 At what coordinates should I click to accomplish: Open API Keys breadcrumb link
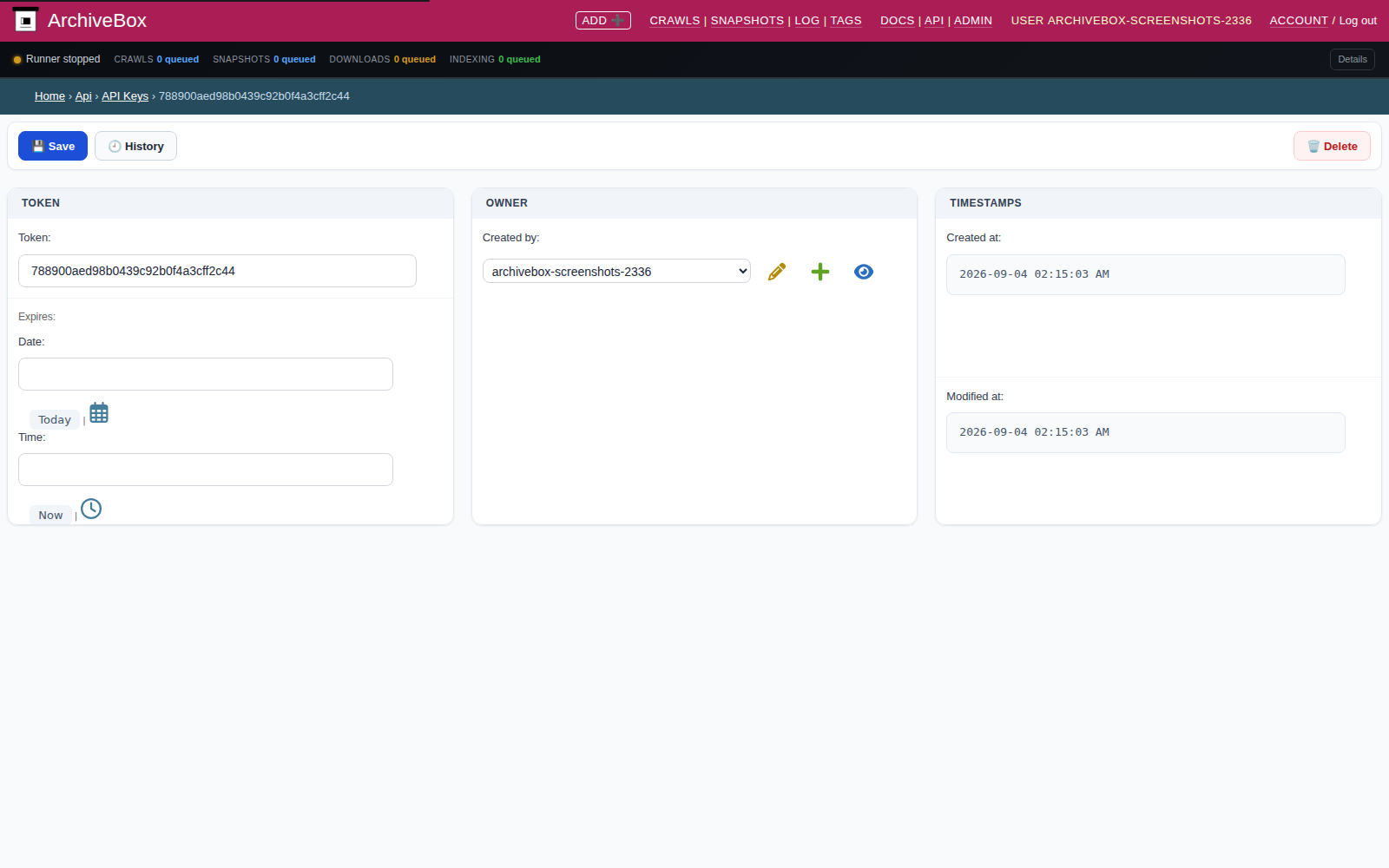pos(125,95)
